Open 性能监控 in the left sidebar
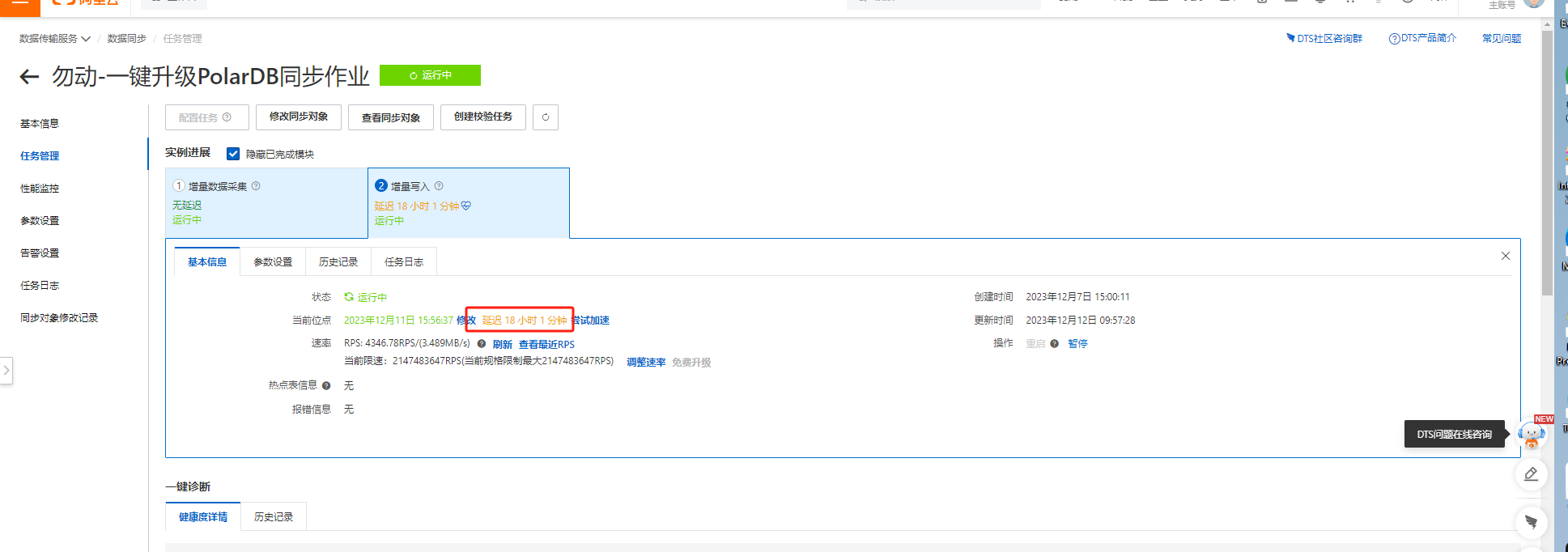1568x552 pixels. [x=40, y=189]
